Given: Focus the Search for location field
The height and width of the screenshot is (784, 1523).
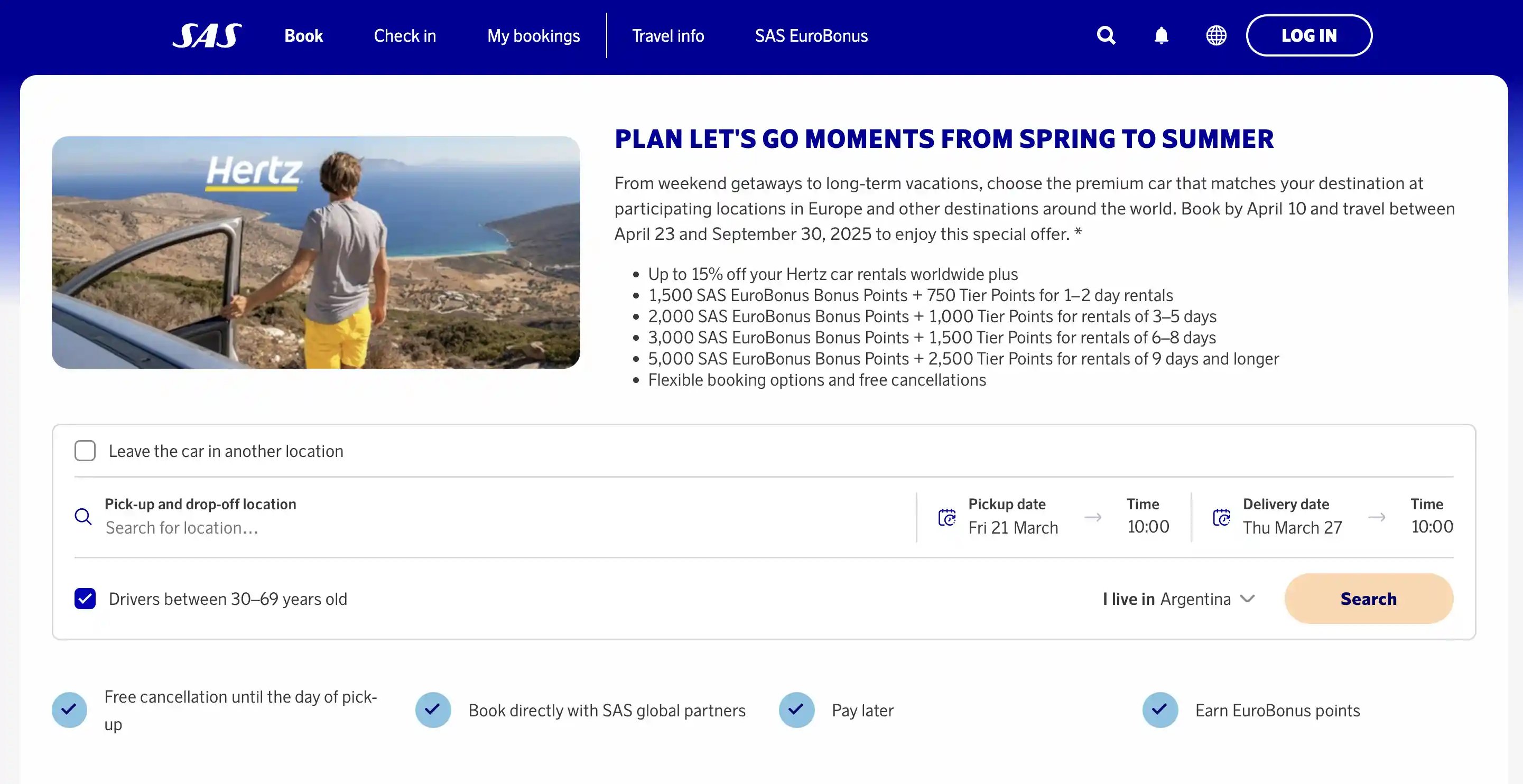Looking at the screenshot, I should coord(182,527).
